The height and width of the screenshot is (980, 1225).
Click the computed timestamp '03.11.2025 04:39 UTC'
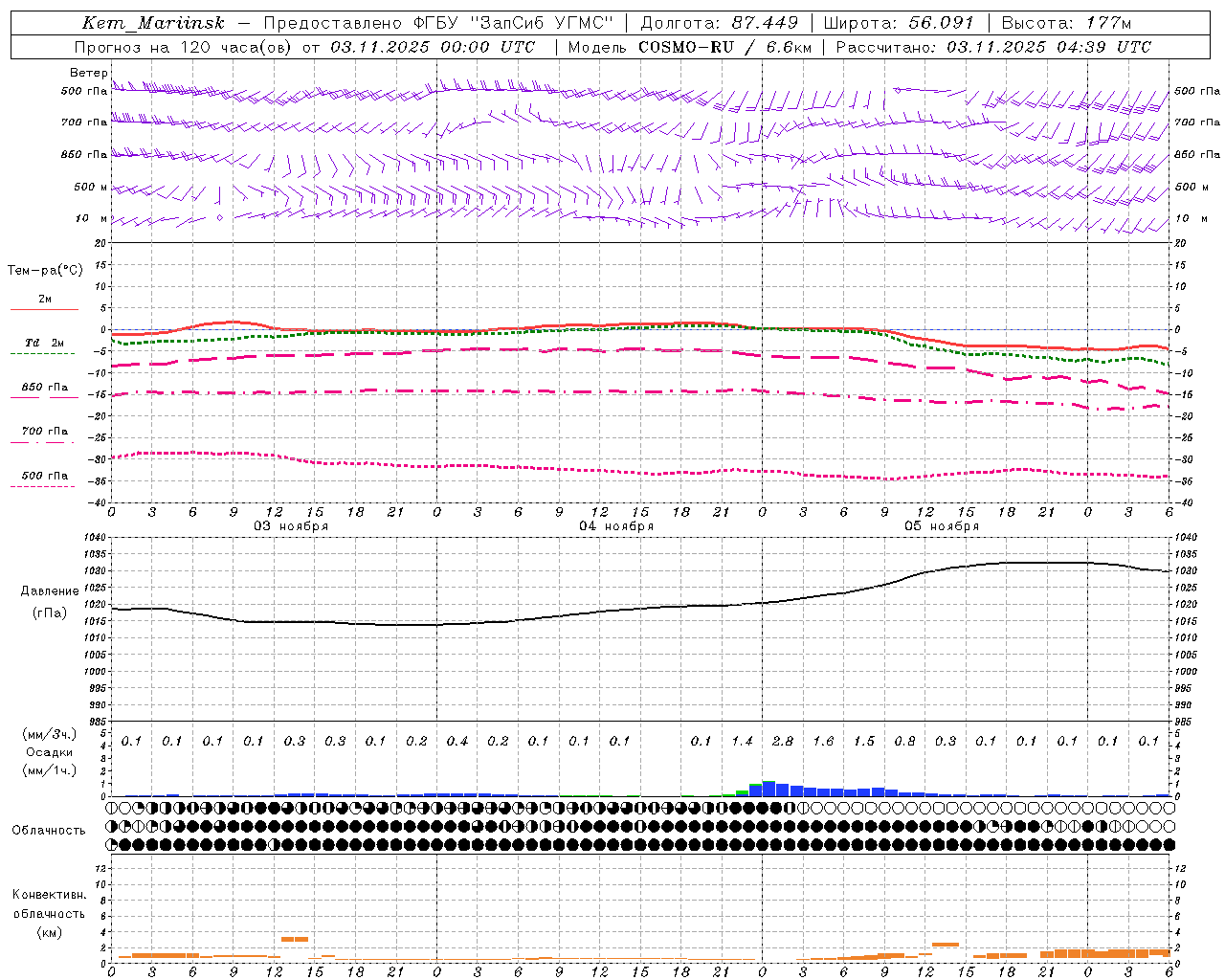click(x=1049, y=47)
